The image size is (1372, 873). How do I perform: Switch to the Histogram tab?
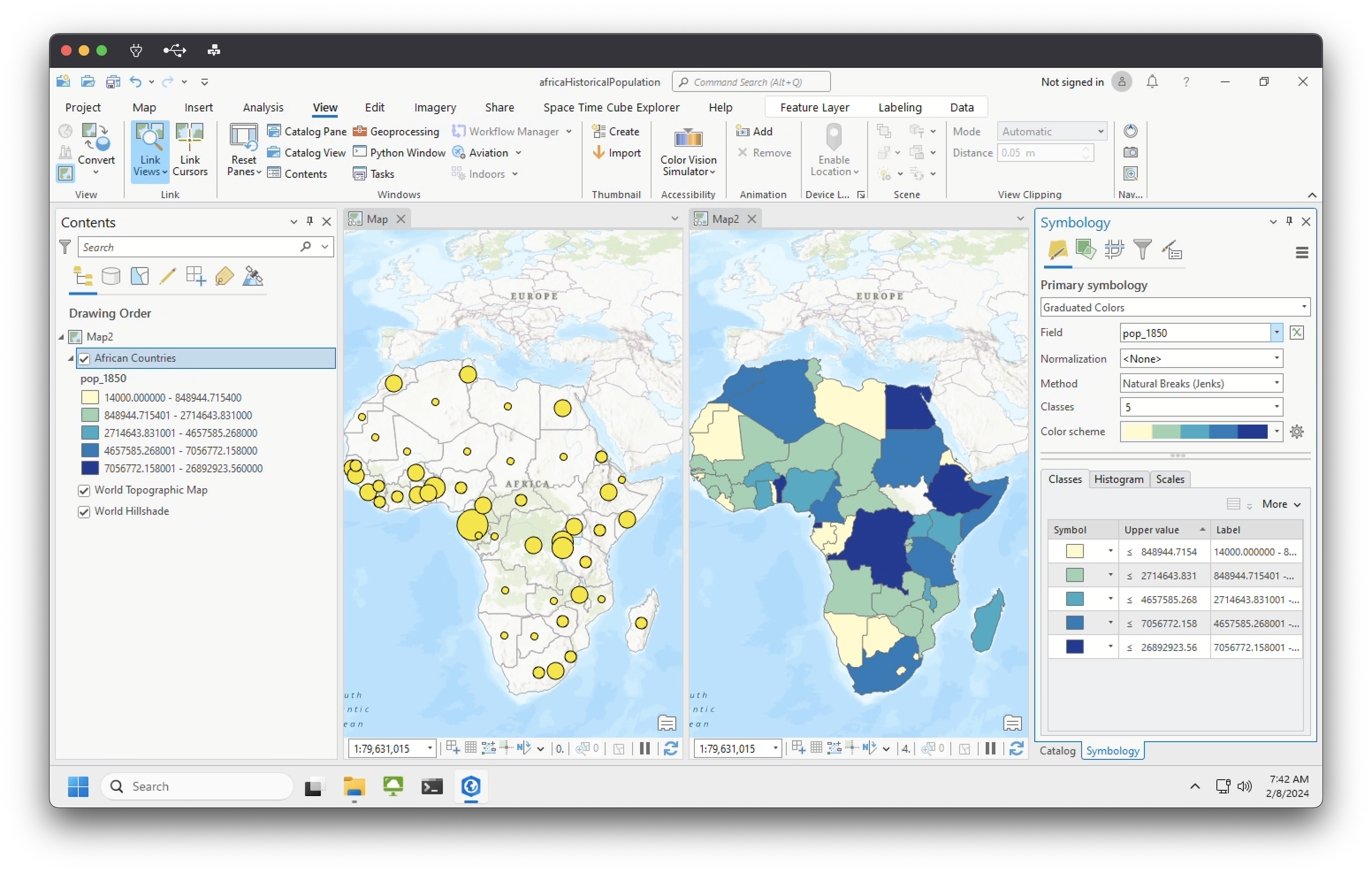(x=1118, y=479)
